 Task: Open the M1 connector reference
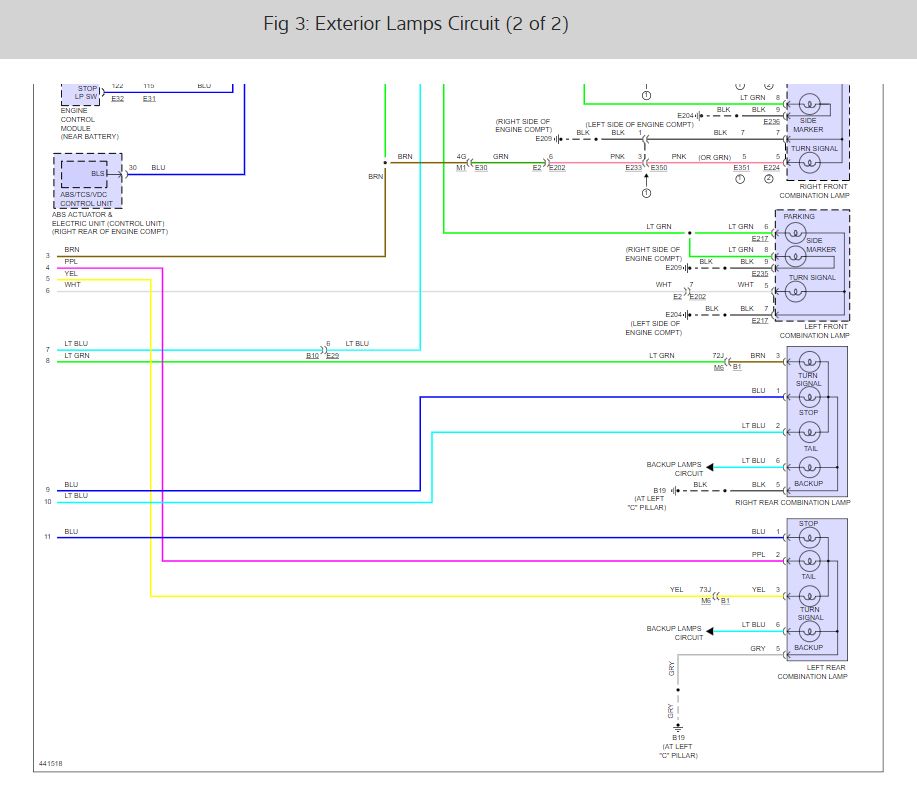pos(461,168)
